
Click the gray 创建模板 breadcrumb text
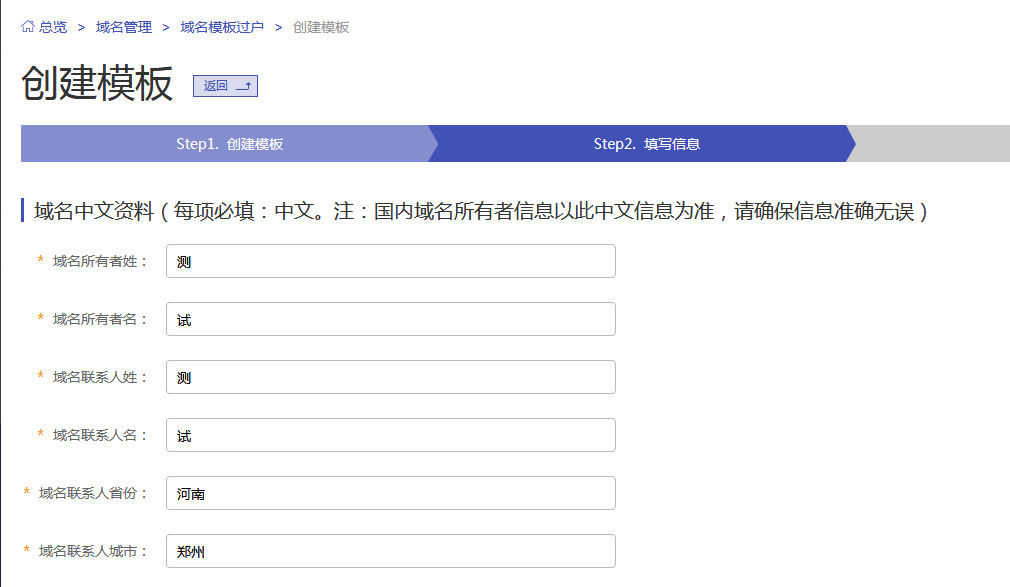[321, 27]
